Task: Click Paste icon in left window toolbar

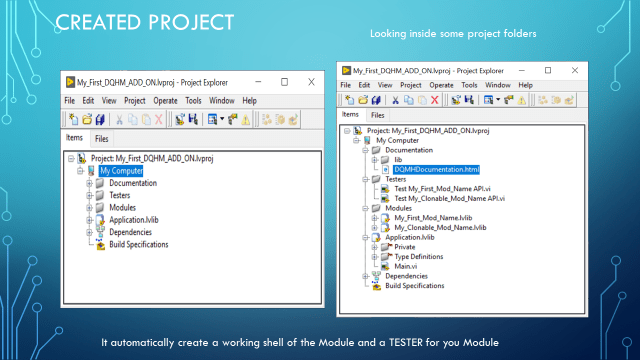Action: click(x=146, y=119)
